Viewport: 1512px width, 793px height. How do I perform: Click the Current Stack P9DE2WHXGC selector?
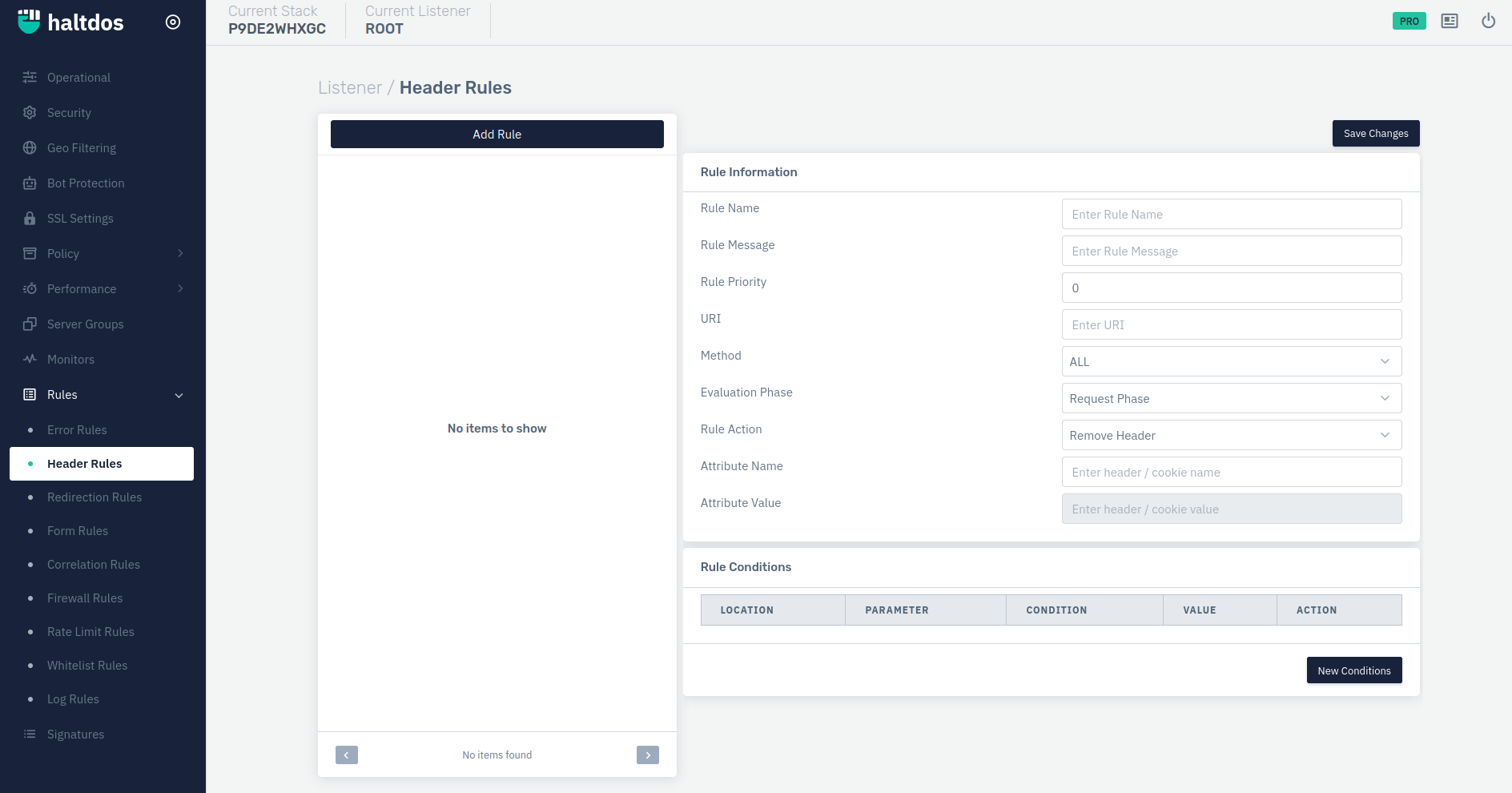pyautogui.click(x=277, y=20)
